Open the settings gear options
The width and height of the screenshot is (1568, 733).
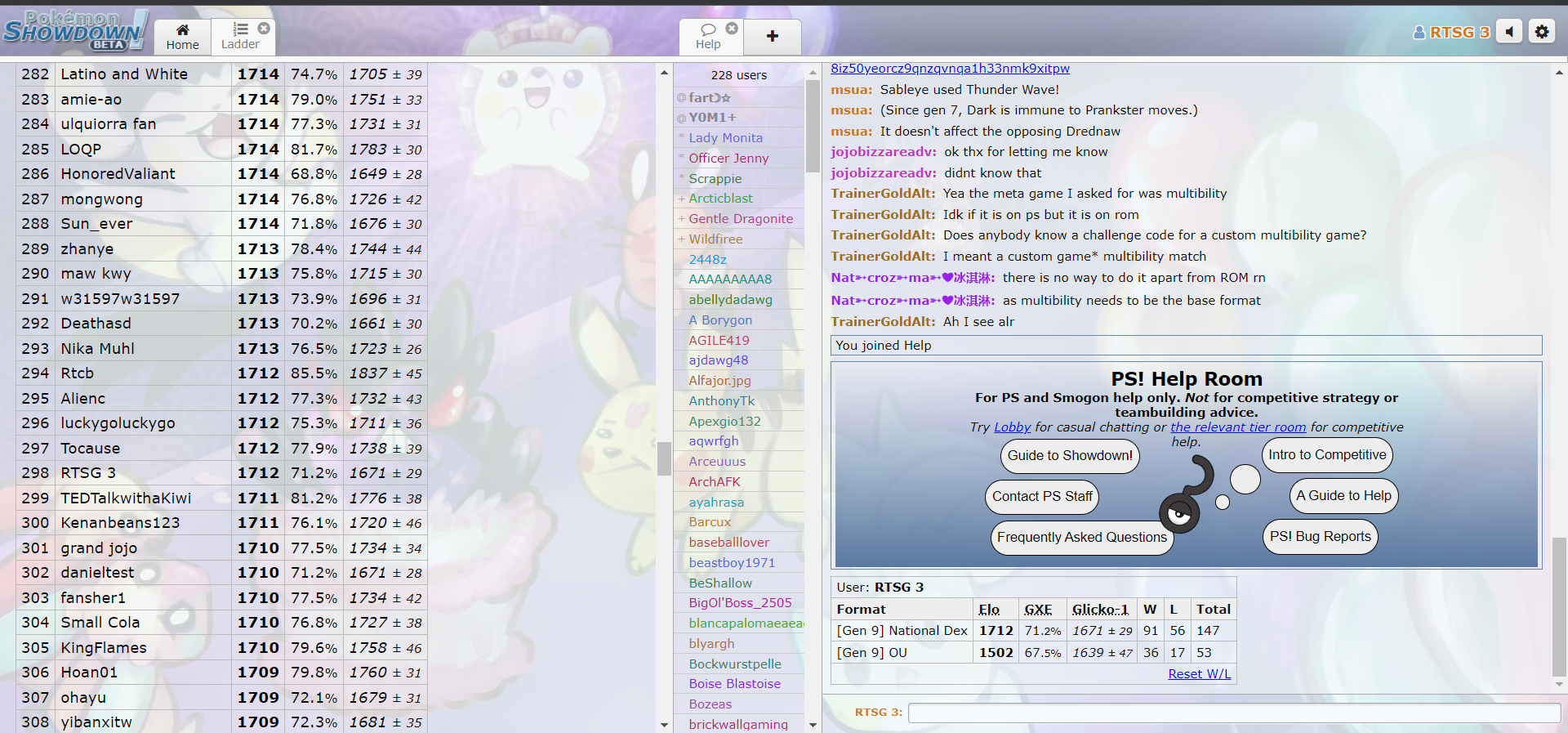click(x=1542, y=32)
